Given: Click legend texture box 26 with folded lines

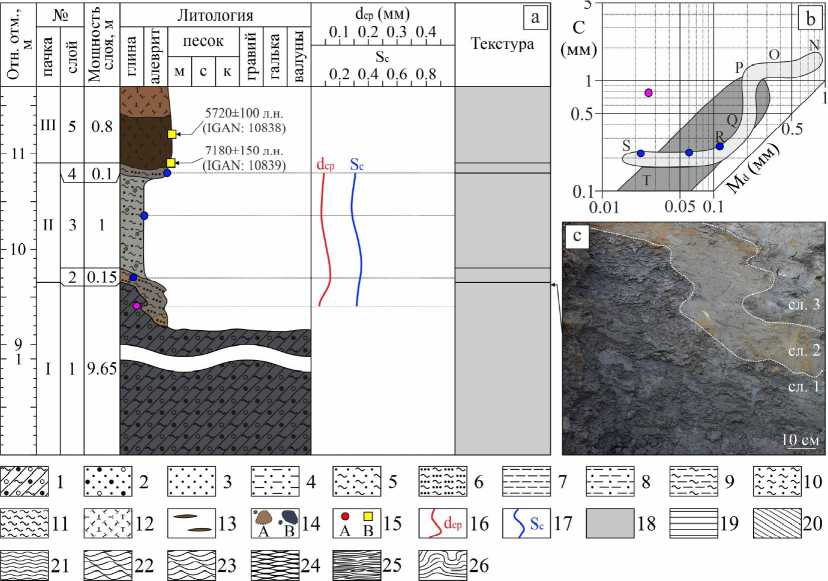Looking at the screenshot, I should pos(443,565).
